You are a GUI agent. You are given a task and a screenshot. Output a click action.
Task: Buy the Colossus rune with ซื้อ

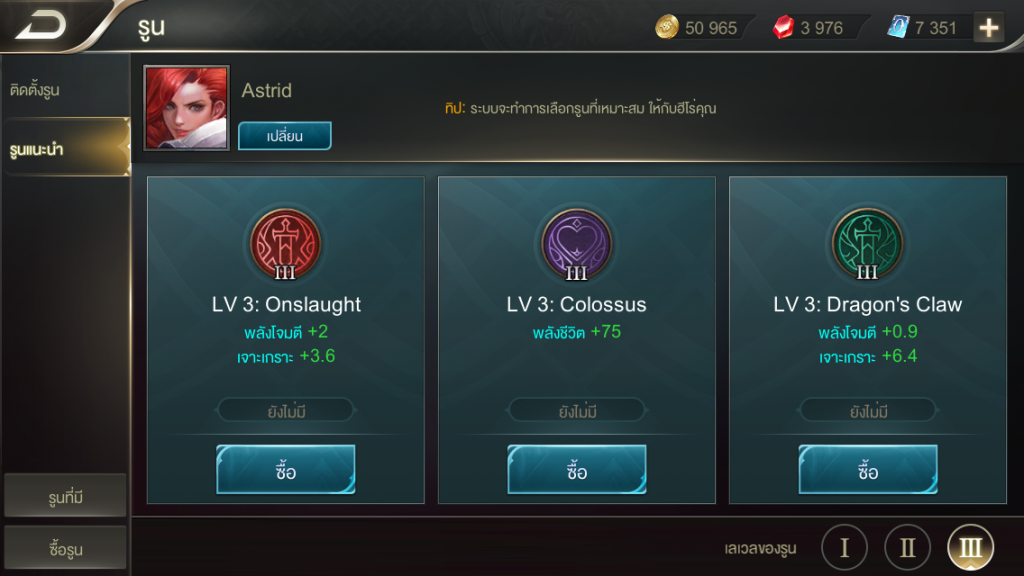point(577,470)
